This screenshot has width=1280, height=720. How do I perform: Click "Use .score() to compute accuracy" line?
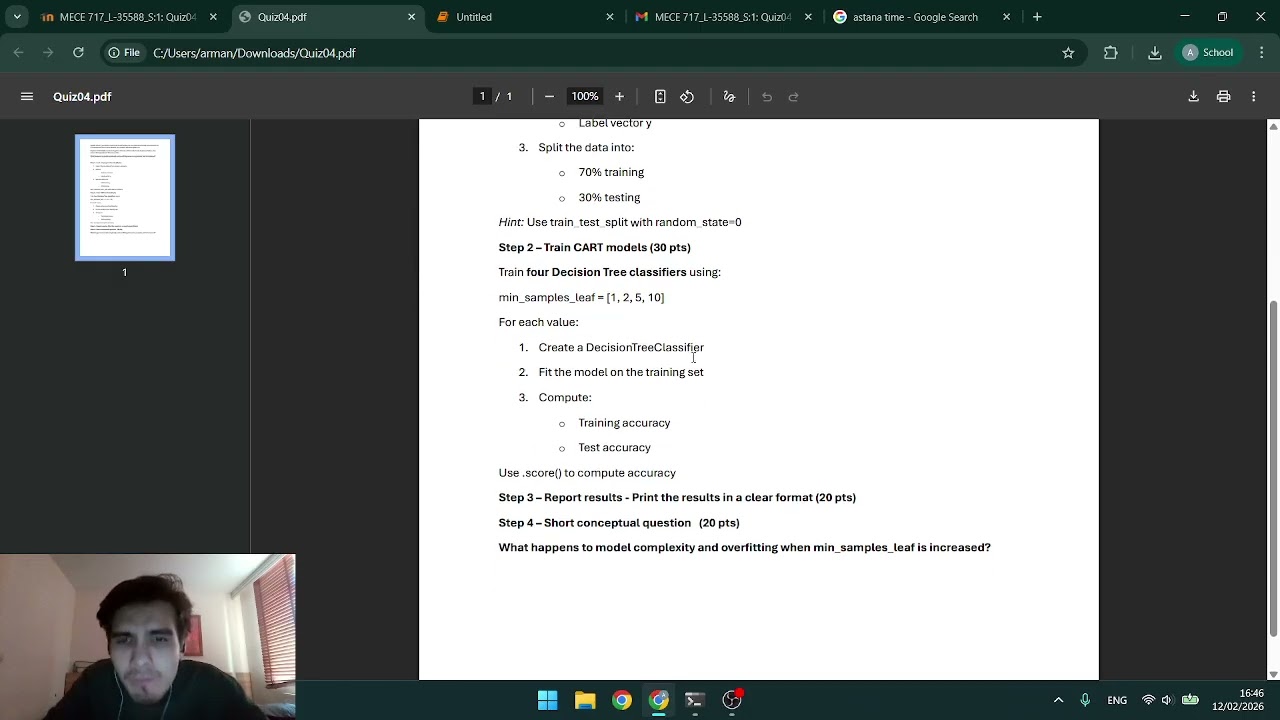pyautogui.click(x=587, y=473)
